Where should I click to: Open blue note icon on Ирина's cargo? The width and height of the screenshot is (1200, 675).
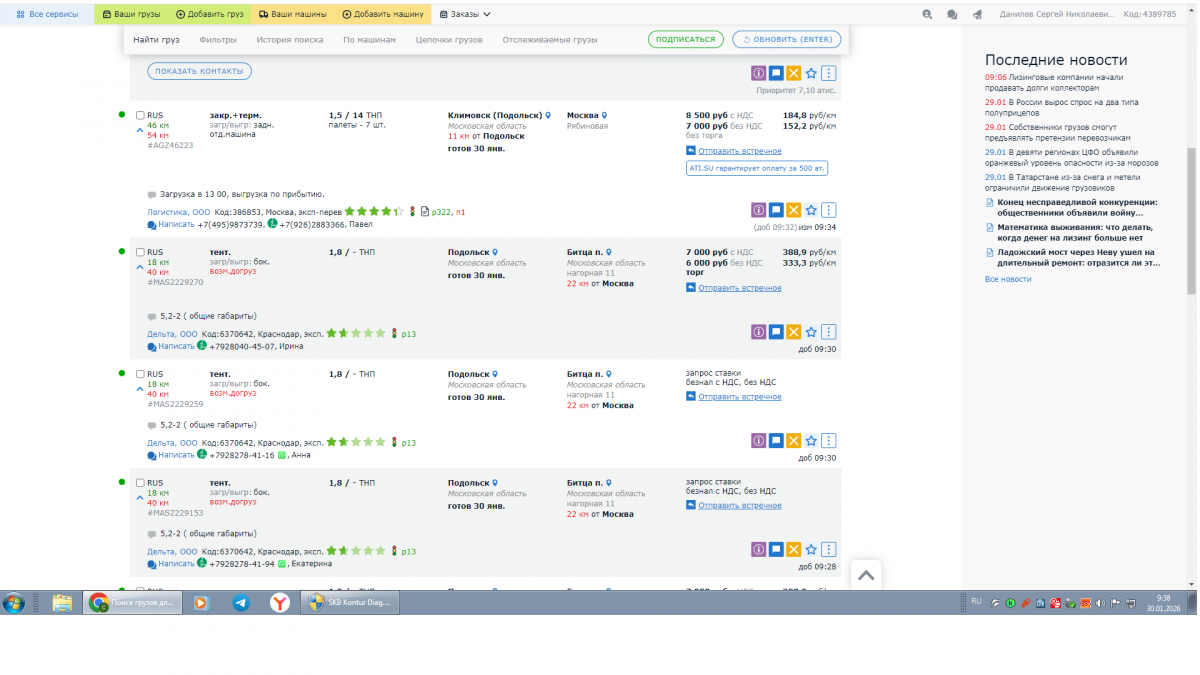click(776, 332)
